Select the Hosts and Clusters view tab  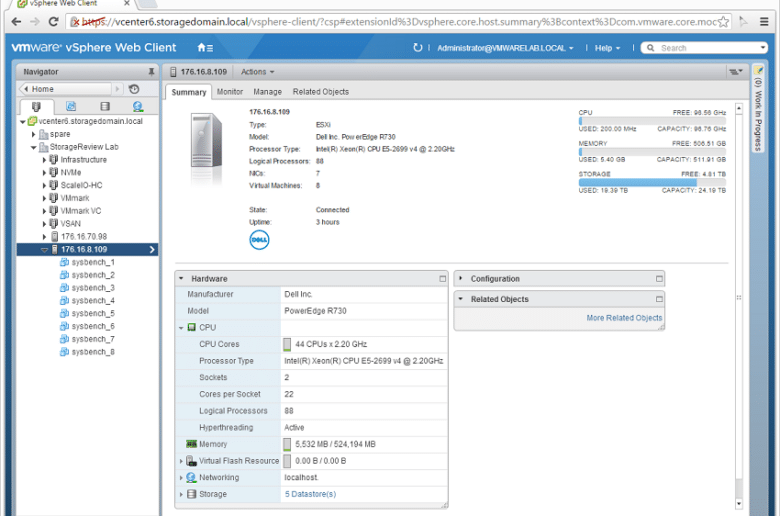(x=36, y=106)
